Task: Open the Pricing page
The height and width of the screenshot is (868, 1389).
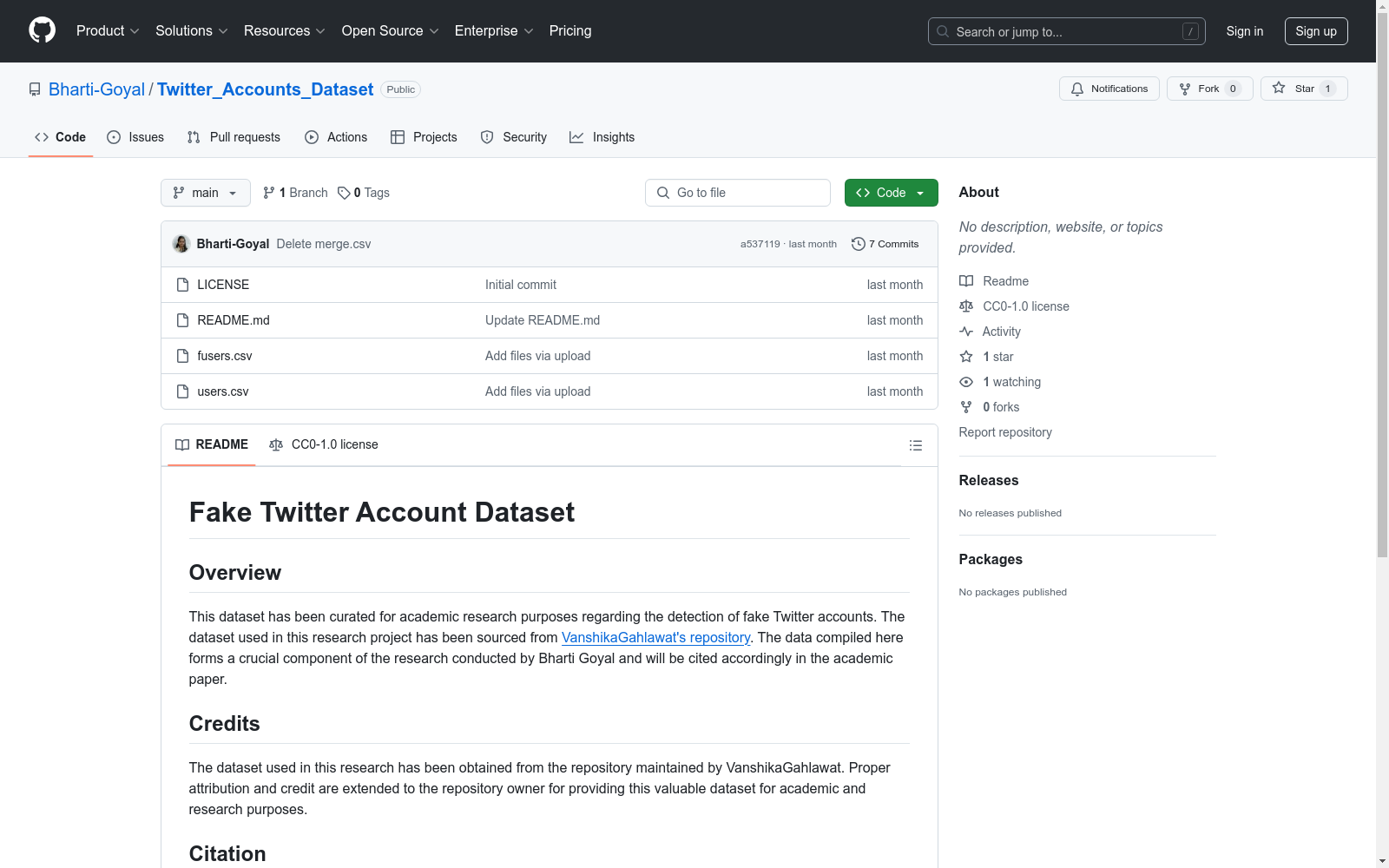Action: pyautogui.click(x=570, y=31)
